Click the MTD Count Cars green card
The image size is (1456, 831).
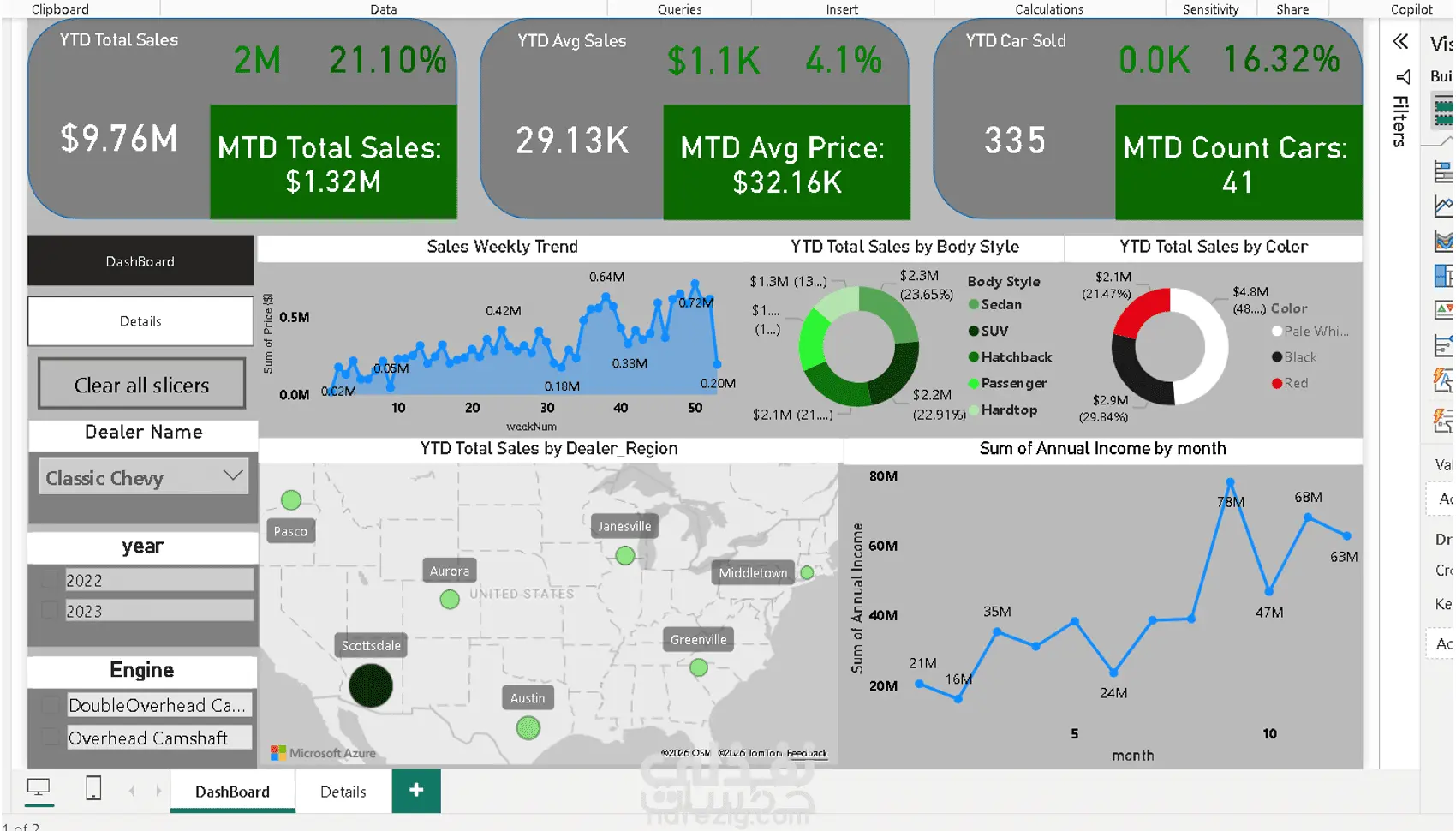point(1238,162)
